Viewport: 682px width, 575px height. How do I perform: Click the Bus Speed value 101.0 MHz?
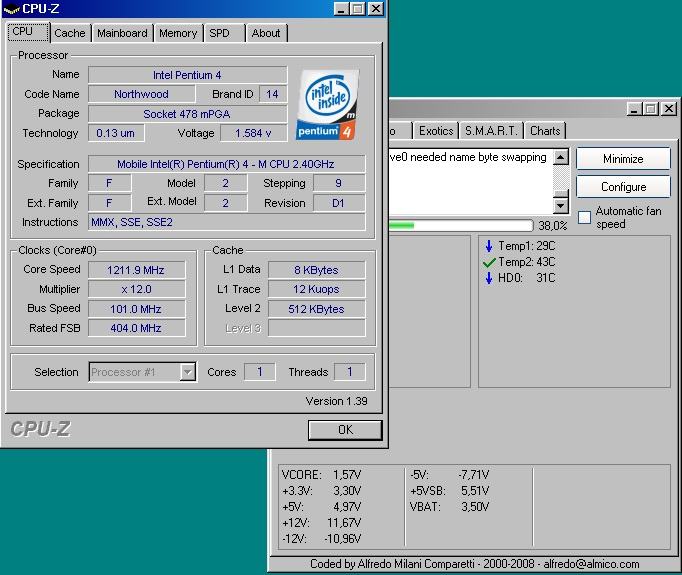tap(137, 309)
